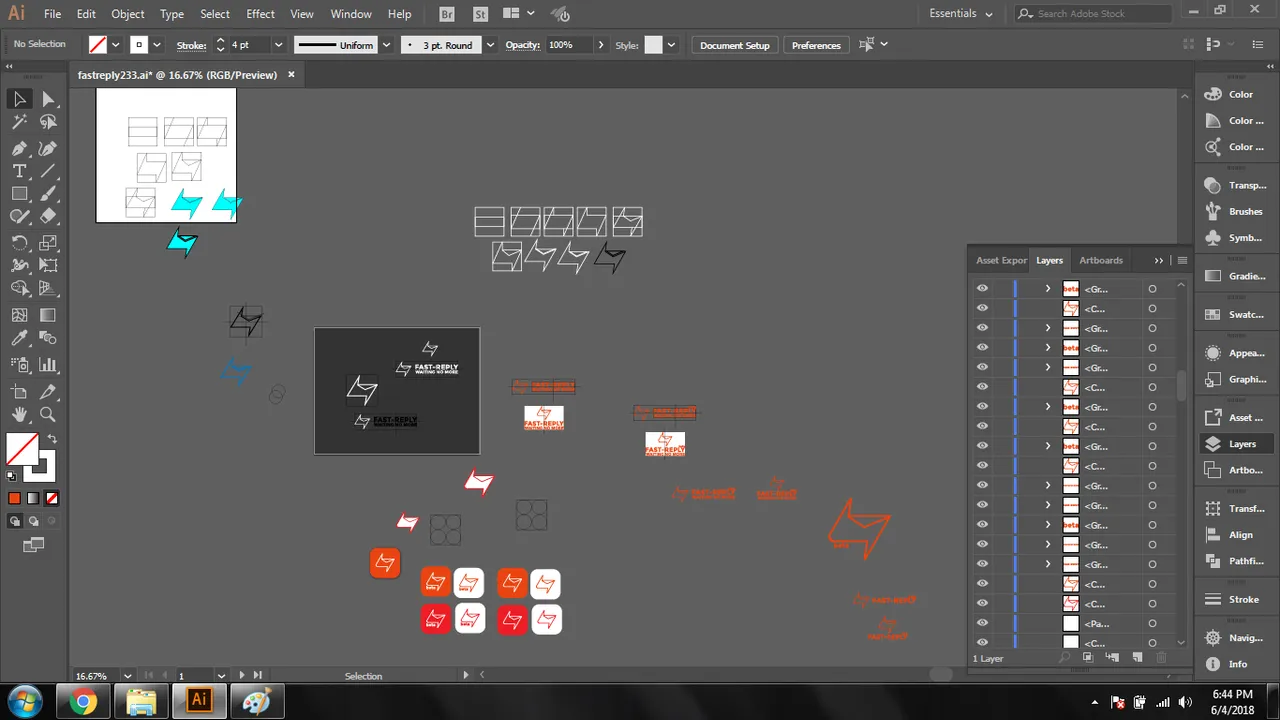Open the Swatches panel button
The height and width of the screenshot is (720, 1280).
1236,315
